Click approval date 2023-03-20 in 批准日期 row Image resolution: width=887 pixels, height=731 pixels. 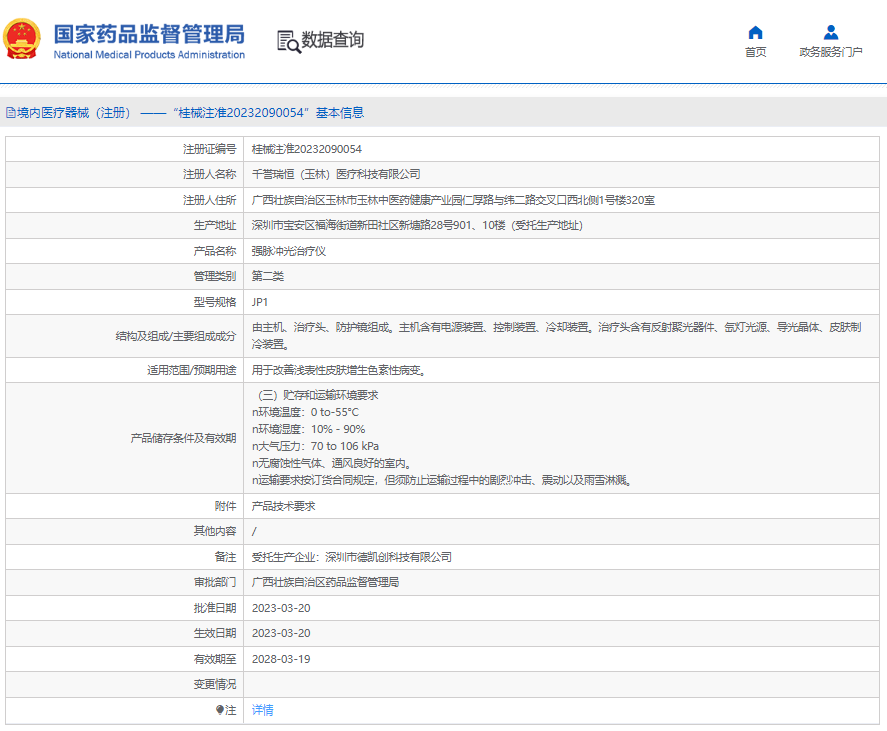pyautogui.click(x=281, y=608)
